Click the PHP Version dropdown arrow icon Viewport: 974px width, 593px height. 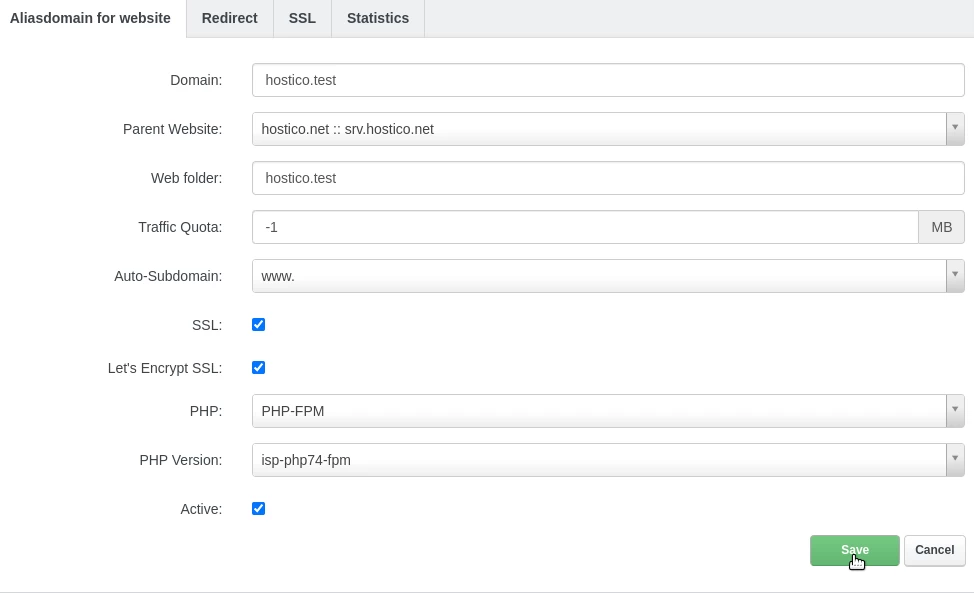[x=955, y=460]
